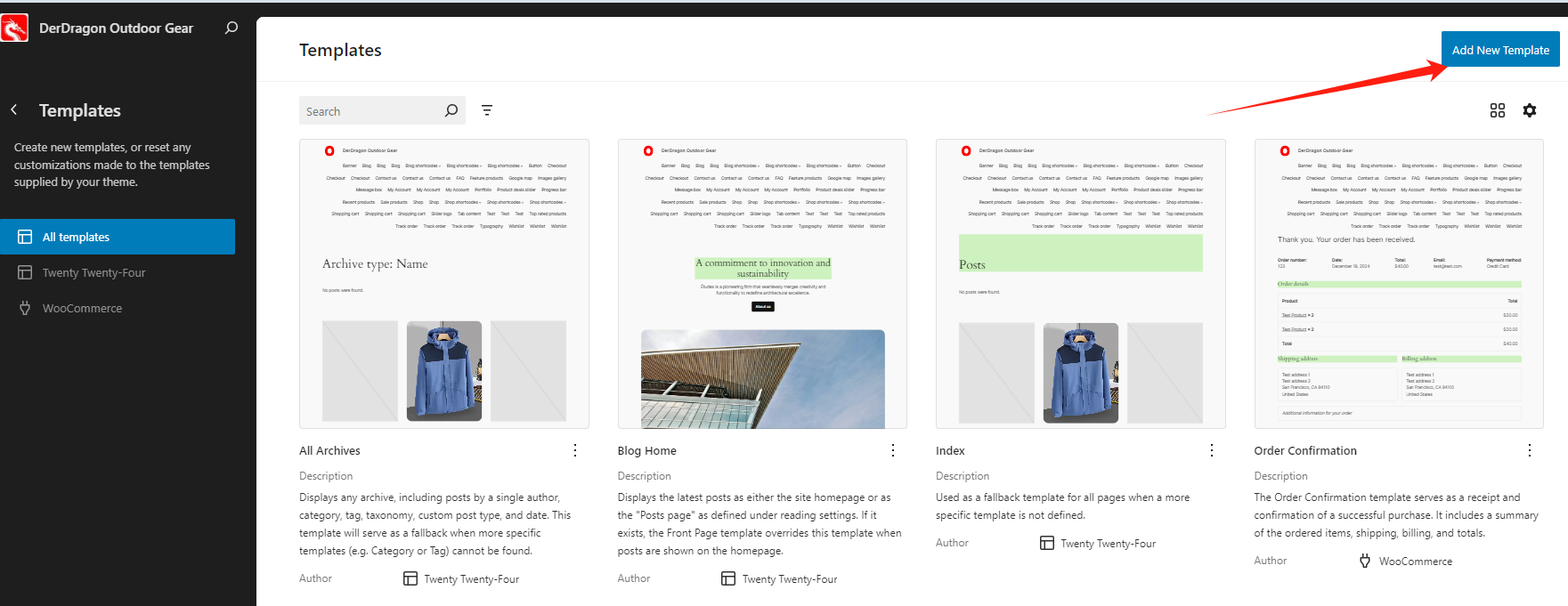Open actions menu for All Archives
The height and width of the screenshot is (606, 1568).
pyautogui.click(x=575, y=450)
